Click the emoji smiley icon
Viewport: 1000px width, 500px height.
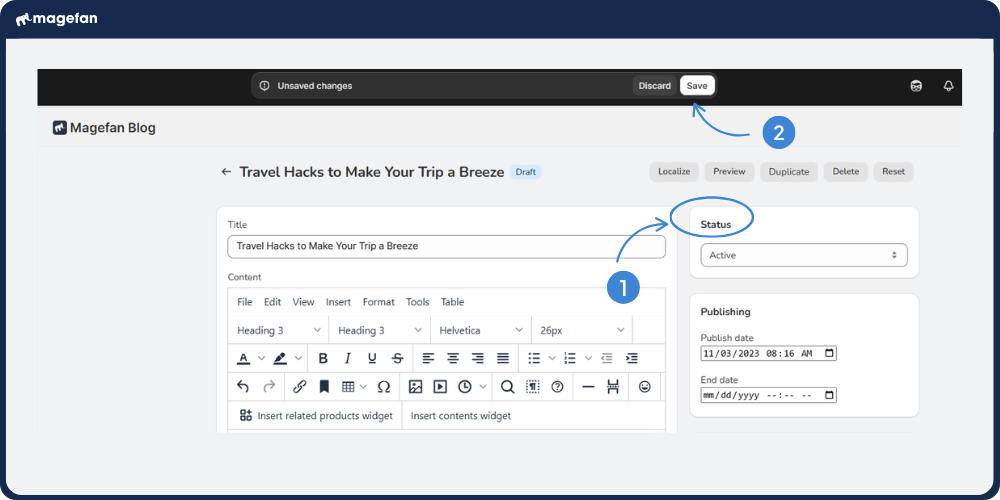pyautogui.click(x=645, y=386)
